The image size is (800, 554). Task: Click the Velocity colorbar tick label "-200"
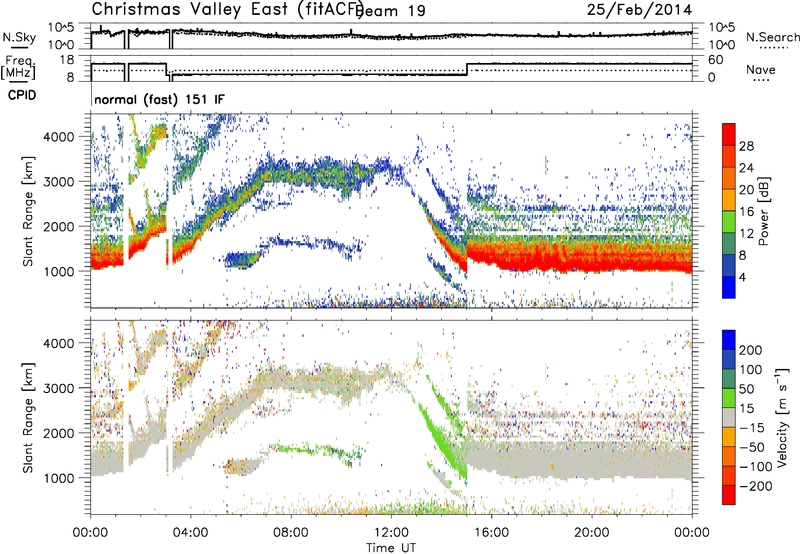click(755, 486)
